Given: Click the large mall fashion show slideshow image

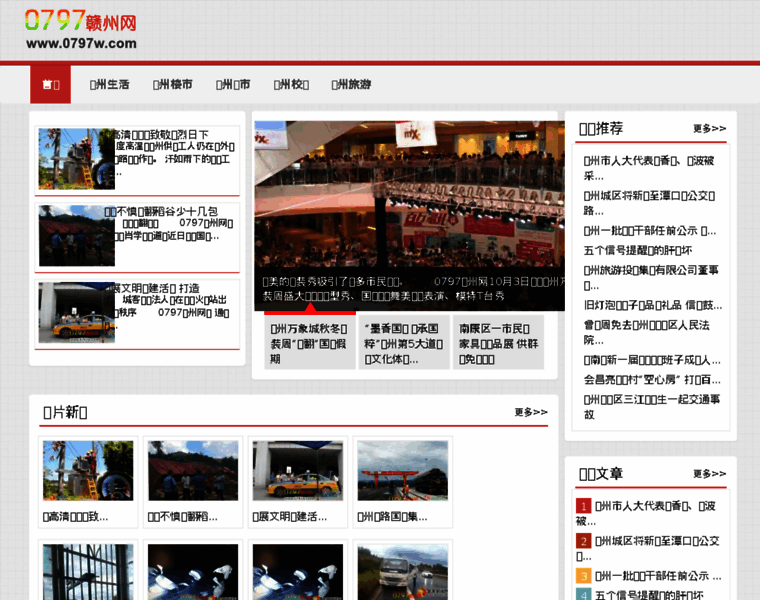Looking at the screenshot, I should [x=410, y=216].
